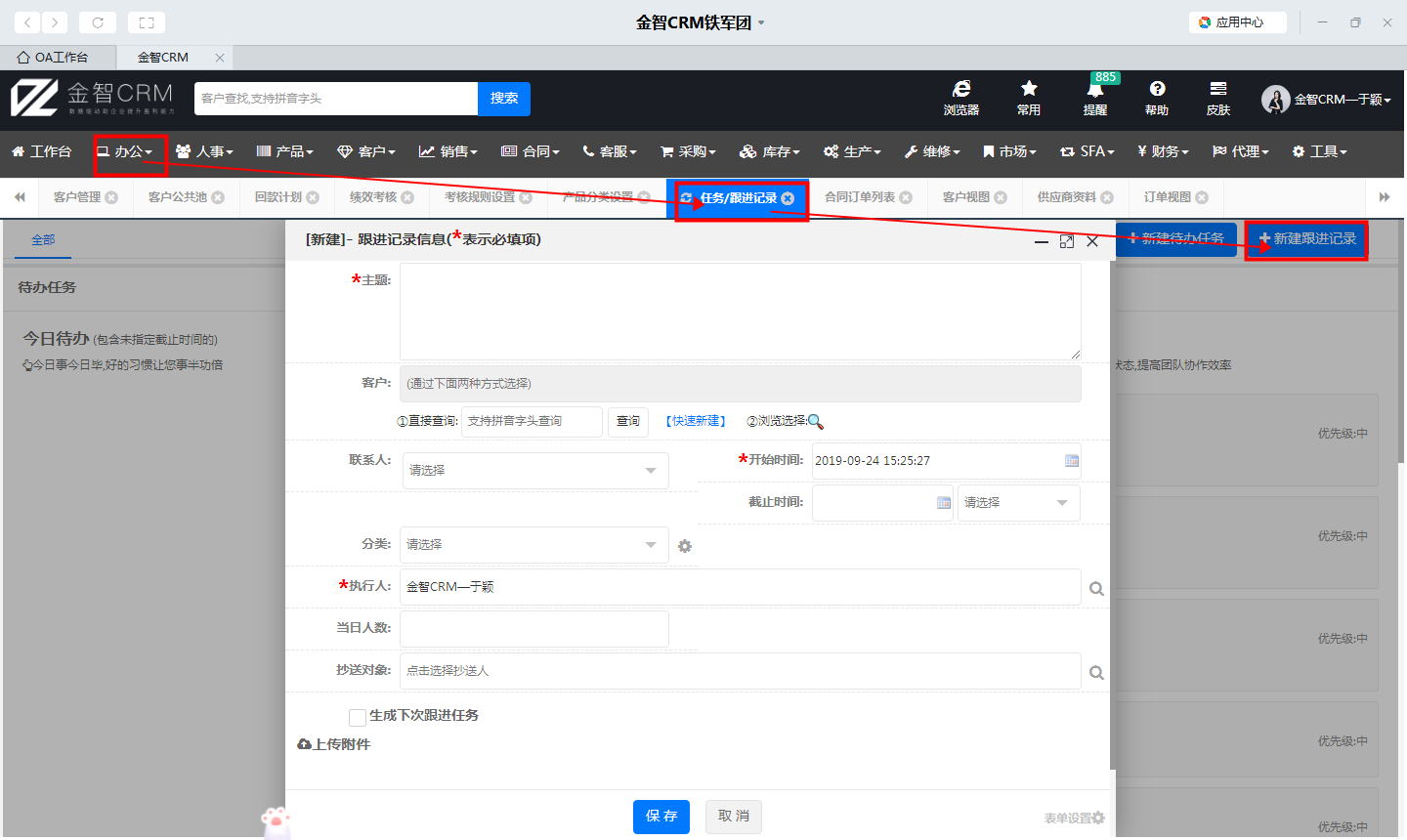The height and width of the screenshot is (840, 1407).
Task: Click the magnifier icon next to 浏览选择
Action: pyautogui.click(x=815, y=422)
